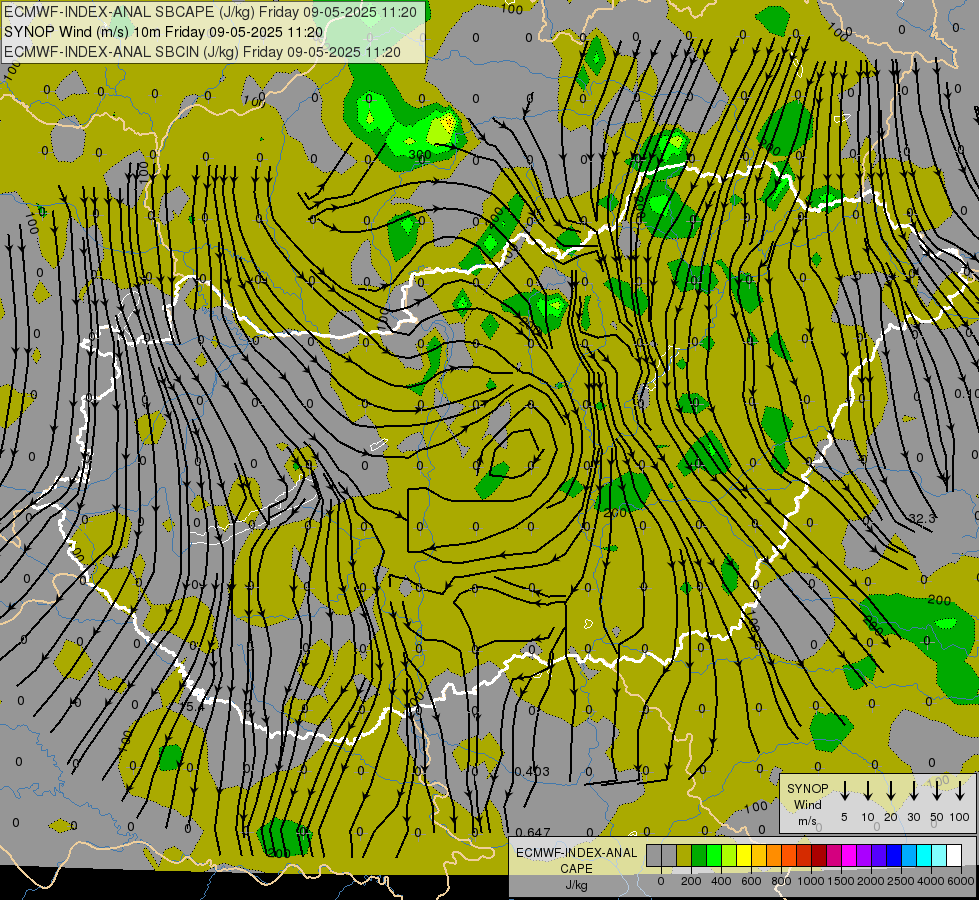Click the '5' speed label in wind legend
979x900 pixels.
click(x=844, y=817)
